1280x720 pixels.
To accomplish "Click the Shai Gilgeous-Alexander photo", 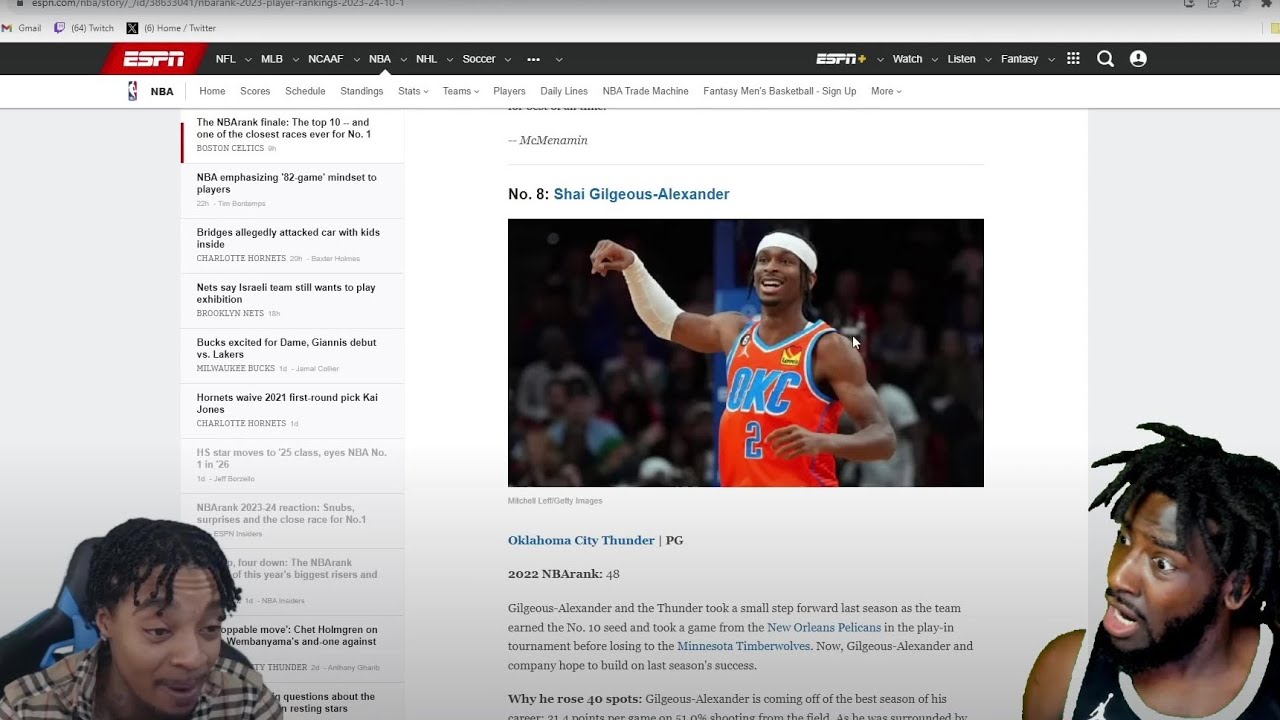I will [746, 353].
